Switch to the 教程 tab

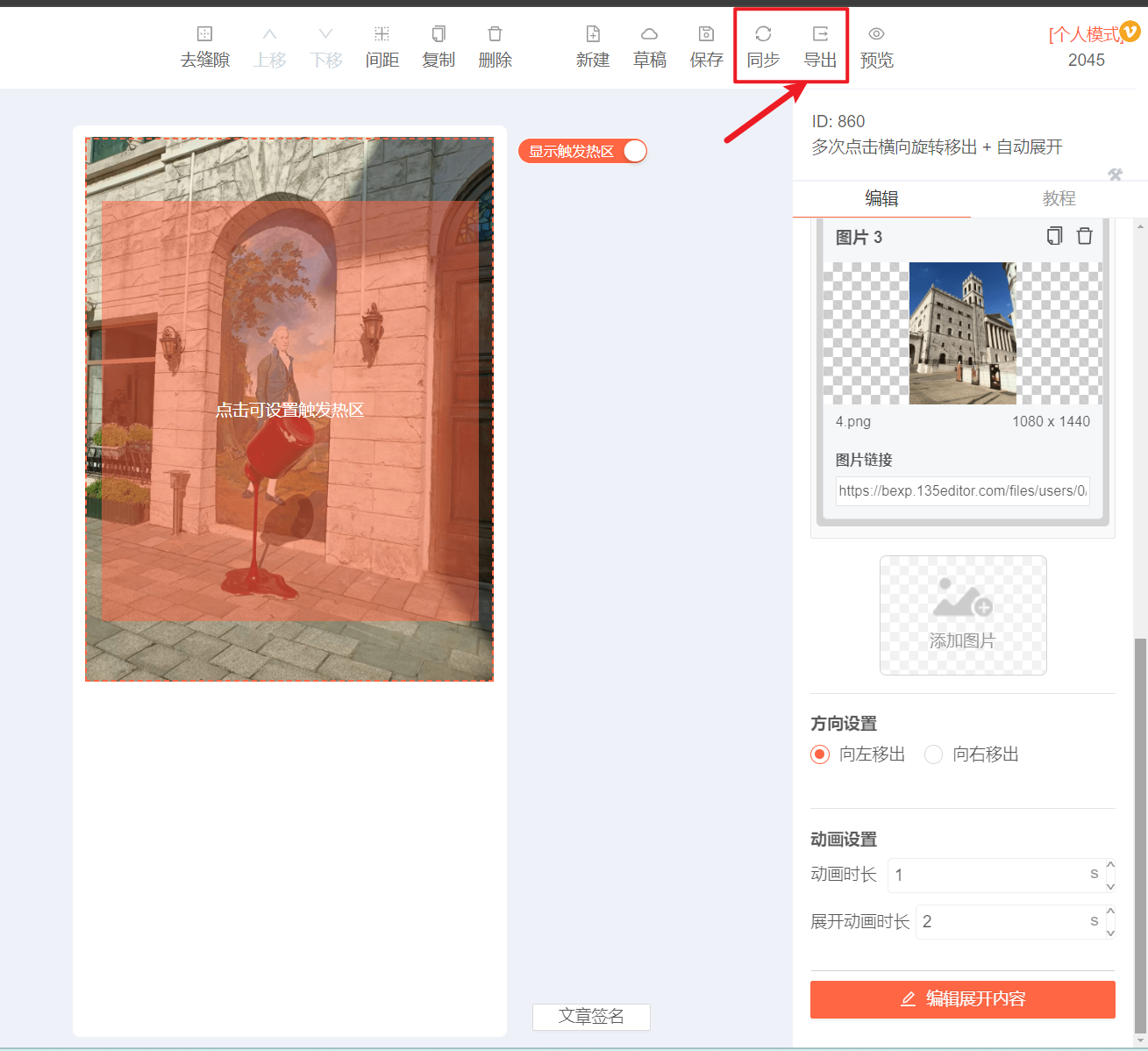click(1059, 198)
